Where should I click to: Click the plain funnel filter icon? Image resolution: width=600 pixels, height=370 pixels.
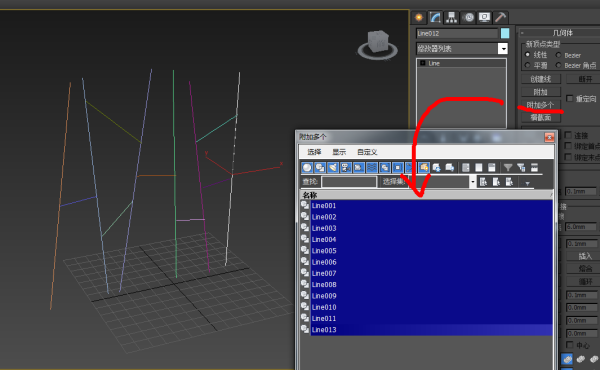pyautogui.click(x=508, y=168)
